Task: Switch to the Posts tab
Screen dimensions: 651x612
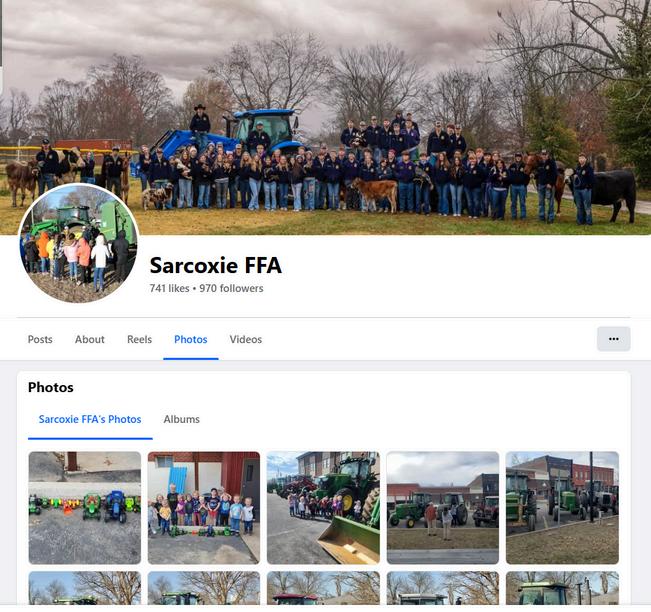Action: tap(40, 339)
